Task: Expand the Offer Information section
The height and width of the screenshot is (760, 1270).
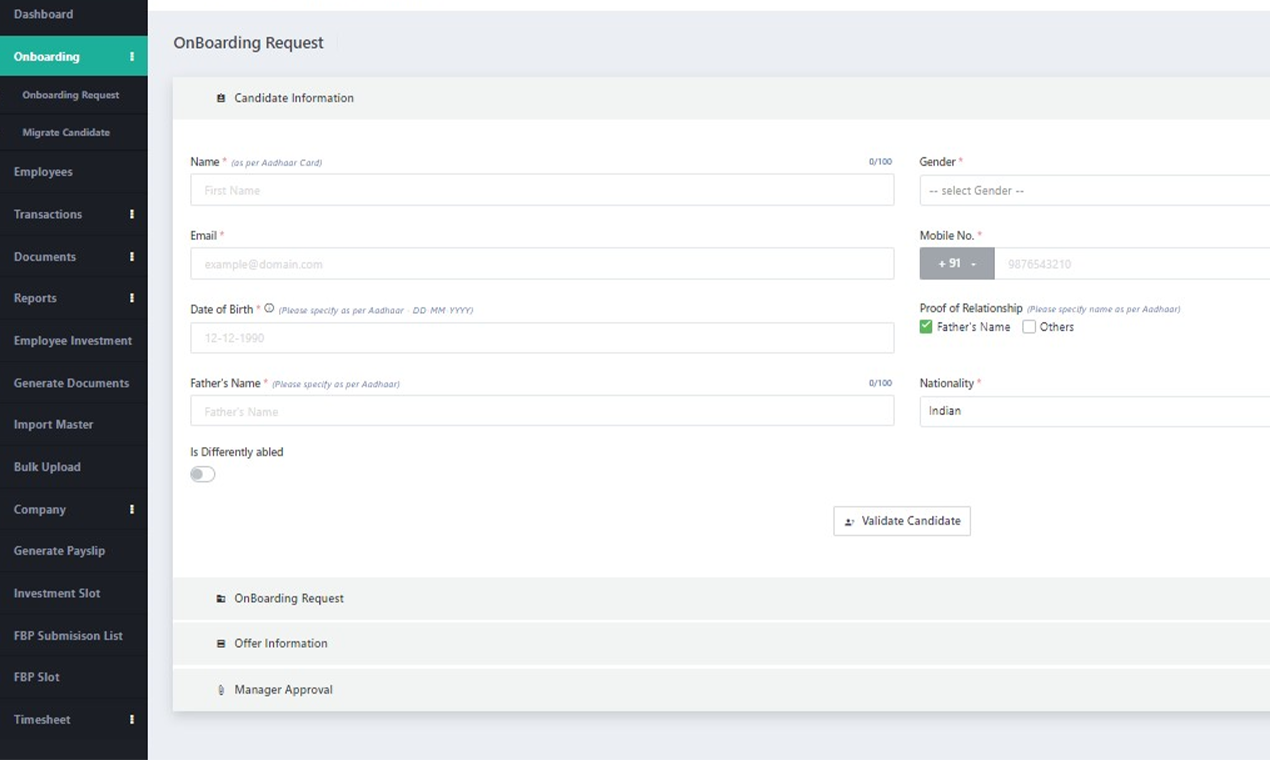Action: [x=721, y=643]
